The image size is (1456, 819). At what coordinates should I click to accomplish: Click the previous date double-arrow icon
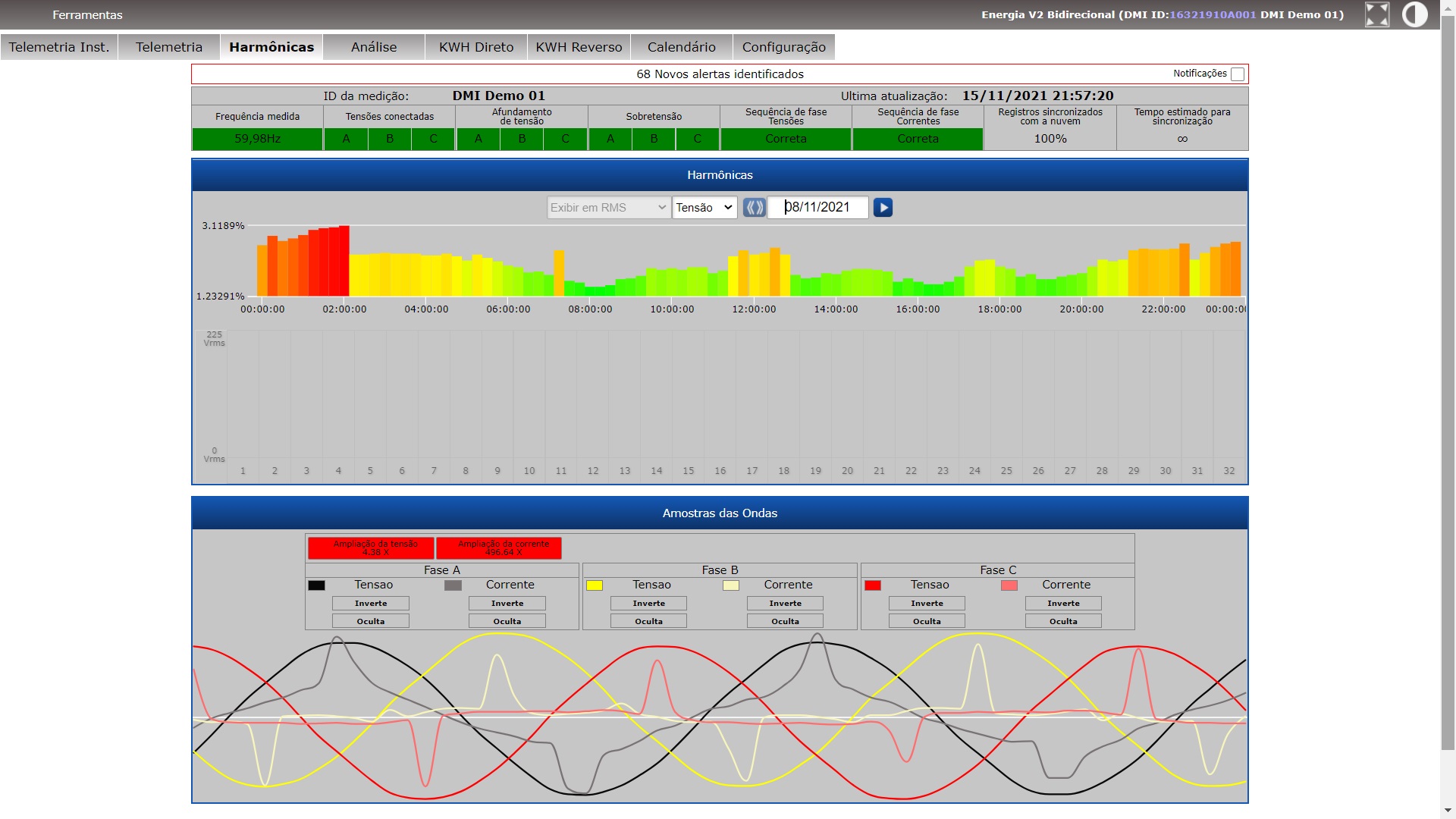pos(754,207)
